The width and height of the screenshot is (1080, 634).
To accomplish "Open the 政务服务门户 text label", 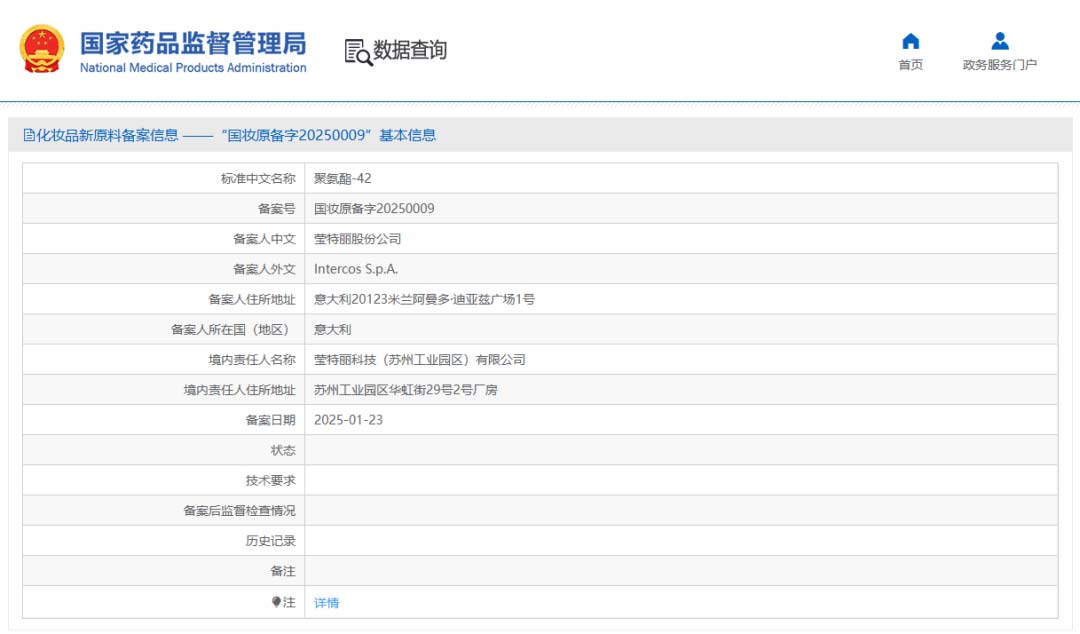I will coord(999,65).
